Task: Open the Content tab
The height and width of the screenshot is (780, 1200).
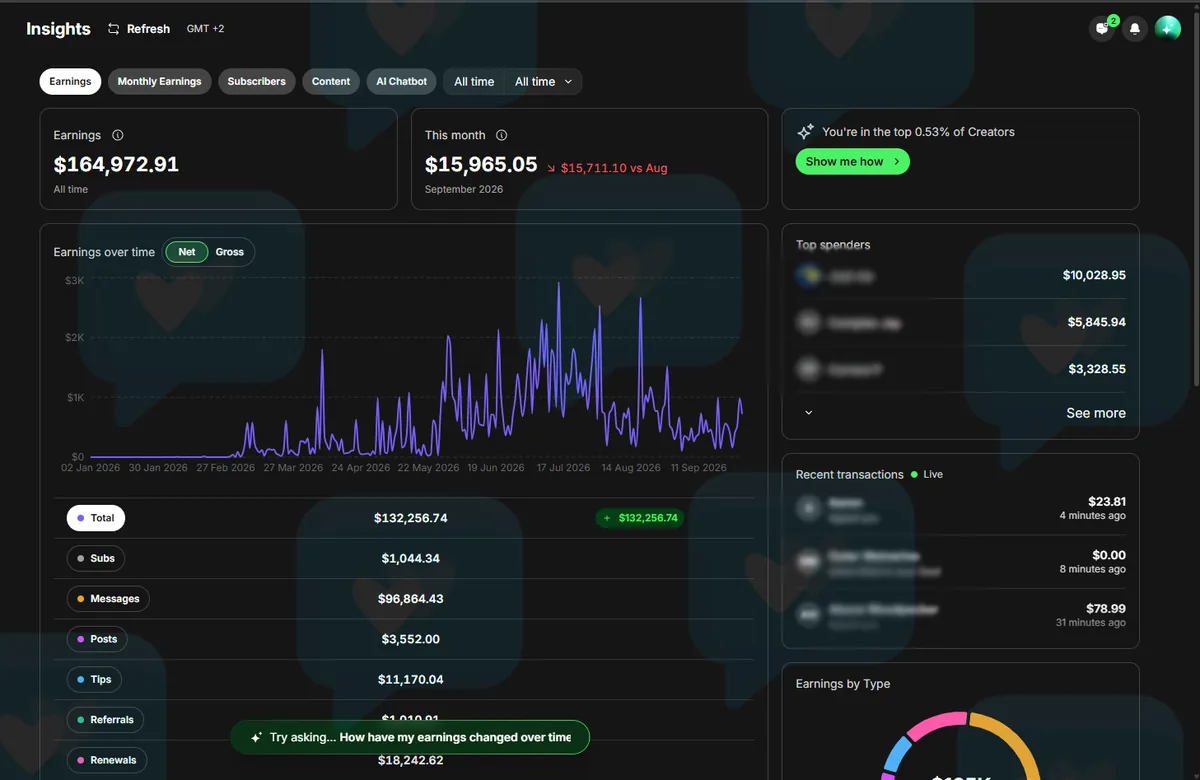Action: point(331,82)
